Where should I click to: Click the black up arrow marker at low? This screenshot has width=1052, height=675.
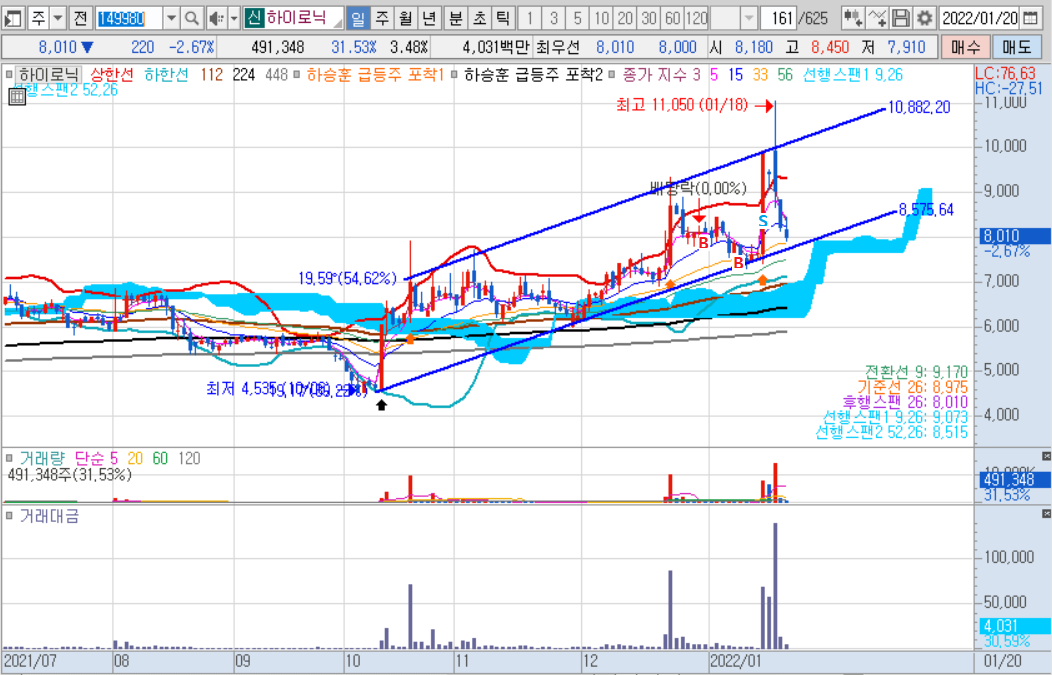tap(382, 405)
